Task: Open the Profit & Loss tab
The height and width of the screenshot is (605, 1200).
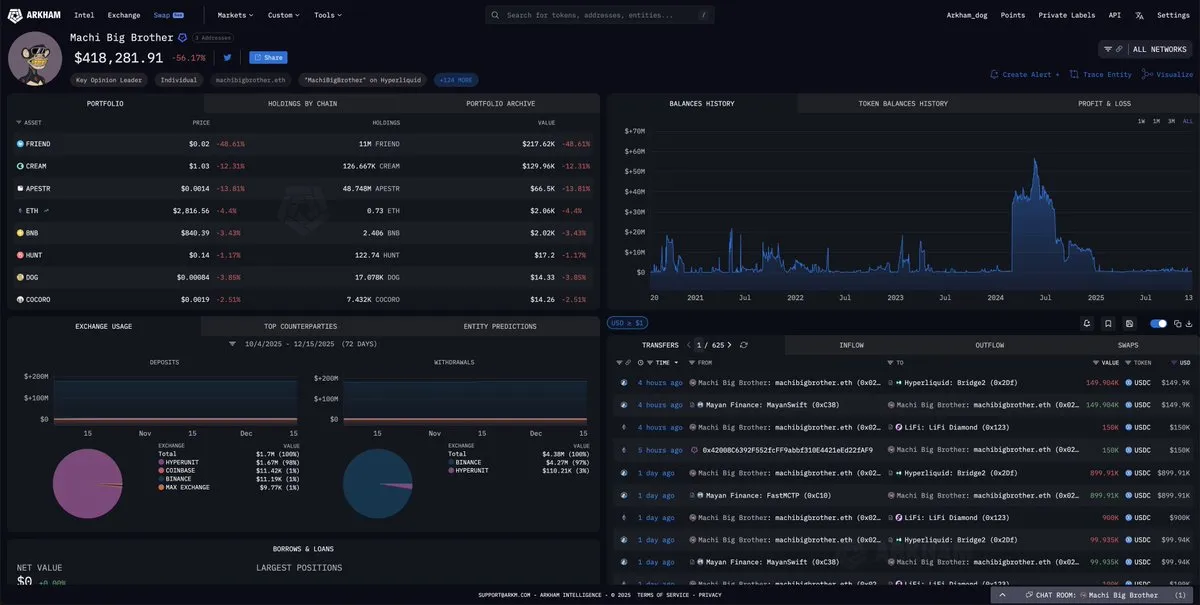Action: click(x=1104, y=103)
